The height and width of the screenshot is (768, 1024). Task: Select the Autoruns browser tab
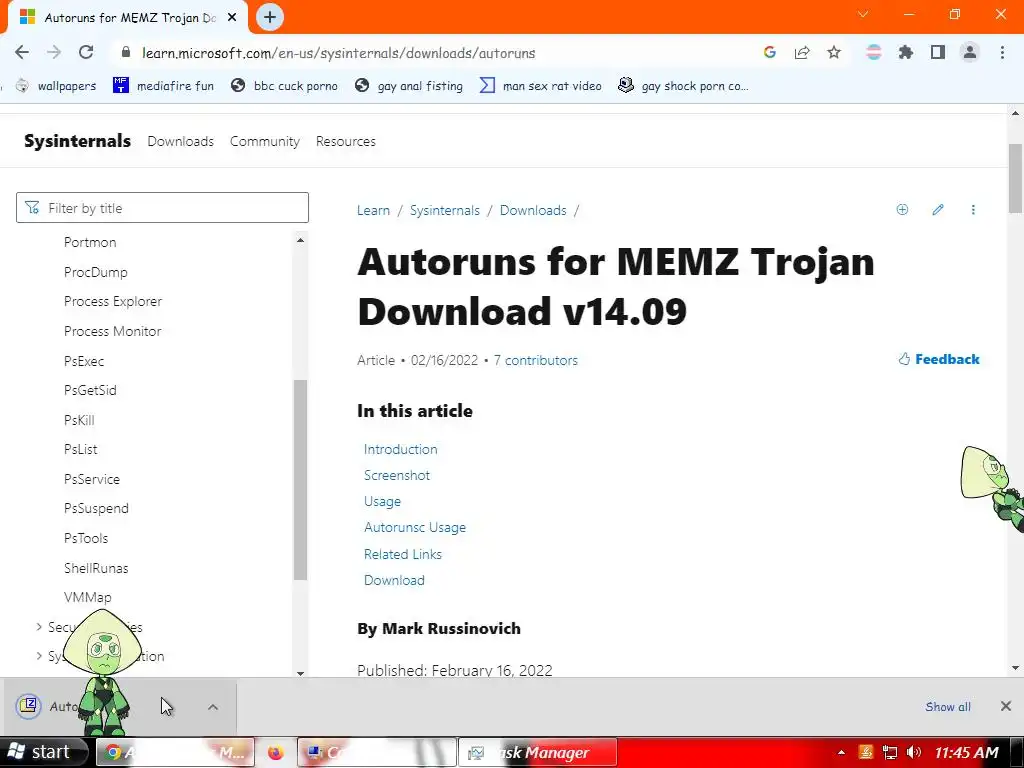[x=127, y=18]
